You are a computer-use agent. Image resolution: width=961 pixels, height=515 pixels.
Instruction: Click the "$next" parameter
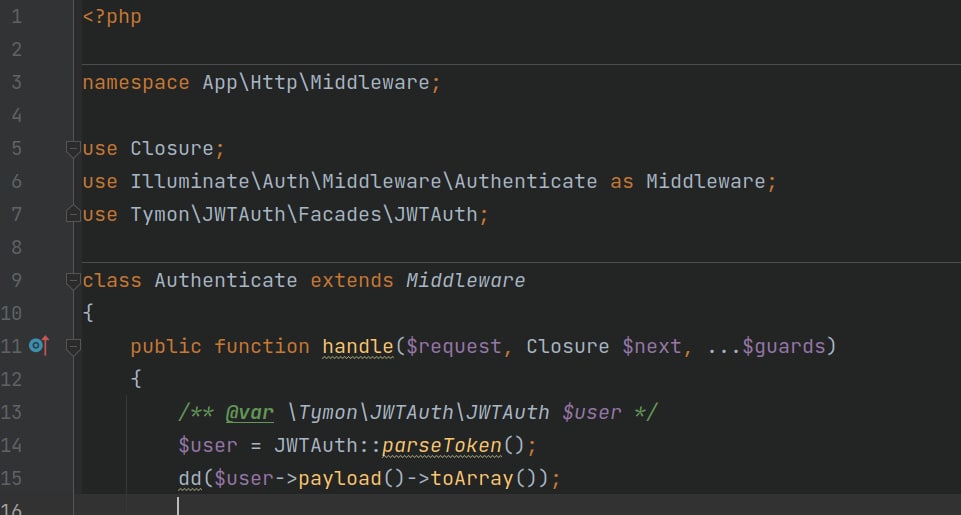(x=651, y=347)
